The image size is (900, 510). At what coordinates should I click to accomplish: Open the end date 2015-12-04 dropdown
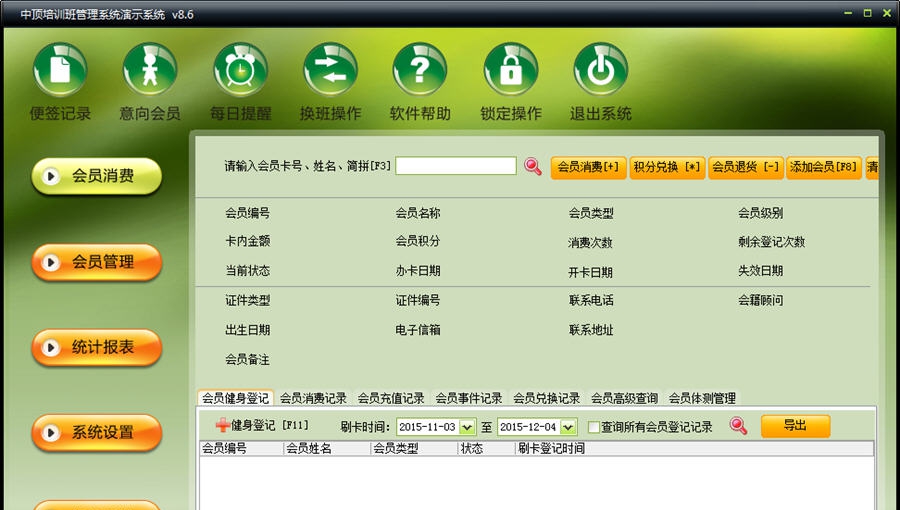click(568, 427)
